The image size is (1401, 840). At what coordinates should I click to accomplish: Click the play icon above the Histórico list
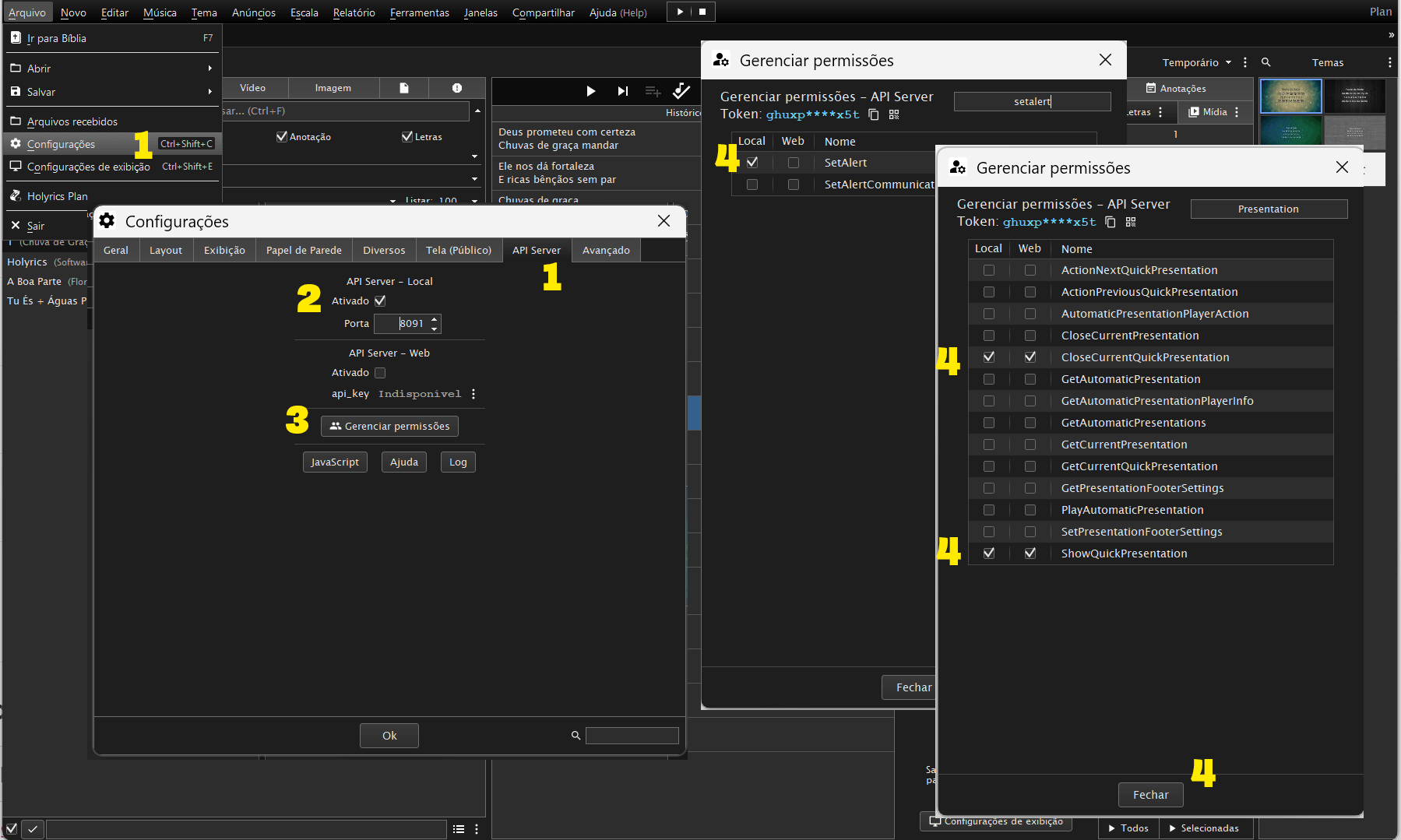coord(590,91)
